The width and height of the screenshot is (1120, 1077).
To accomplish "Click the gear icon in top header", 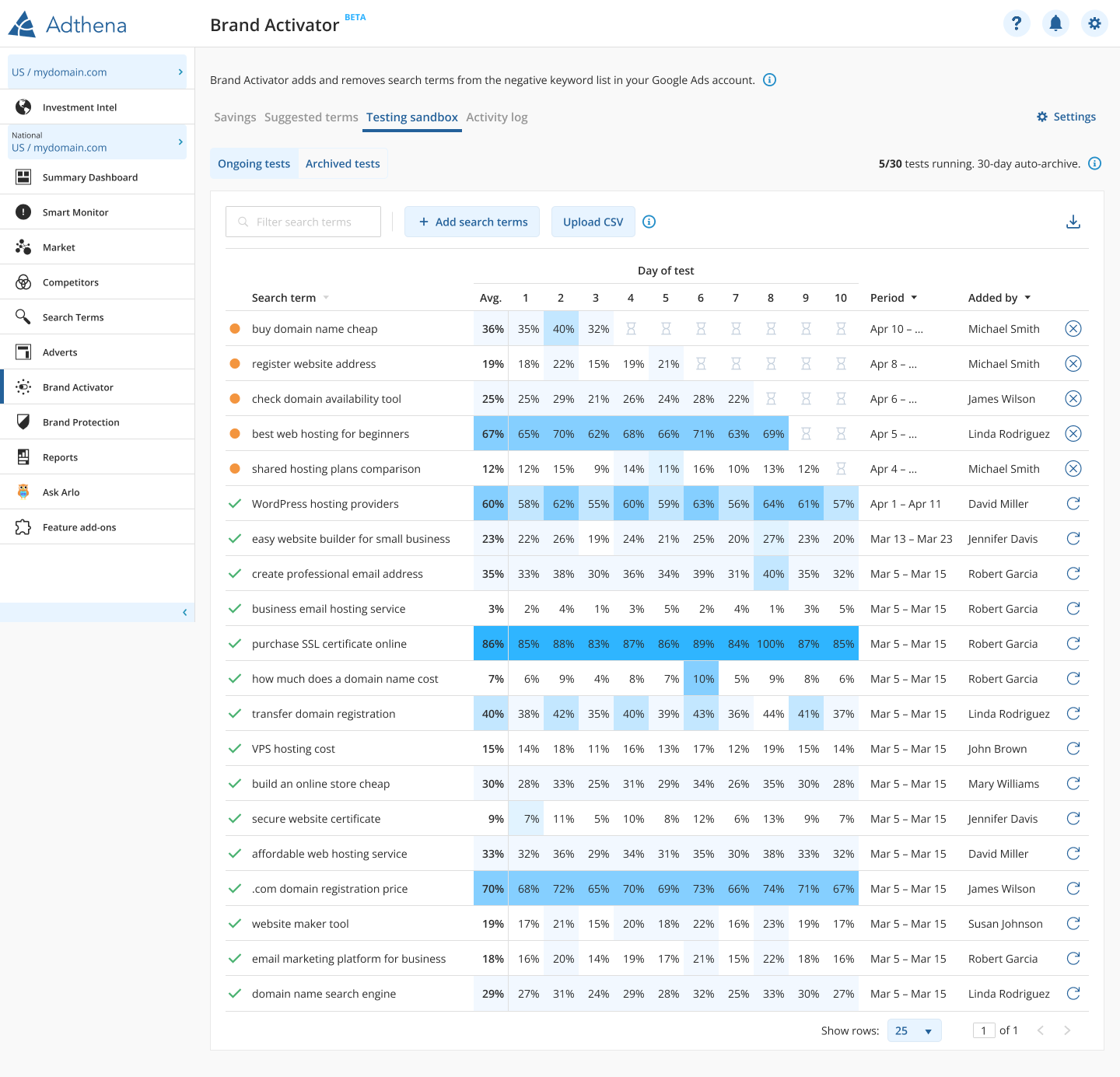I will pos(1094,23).
